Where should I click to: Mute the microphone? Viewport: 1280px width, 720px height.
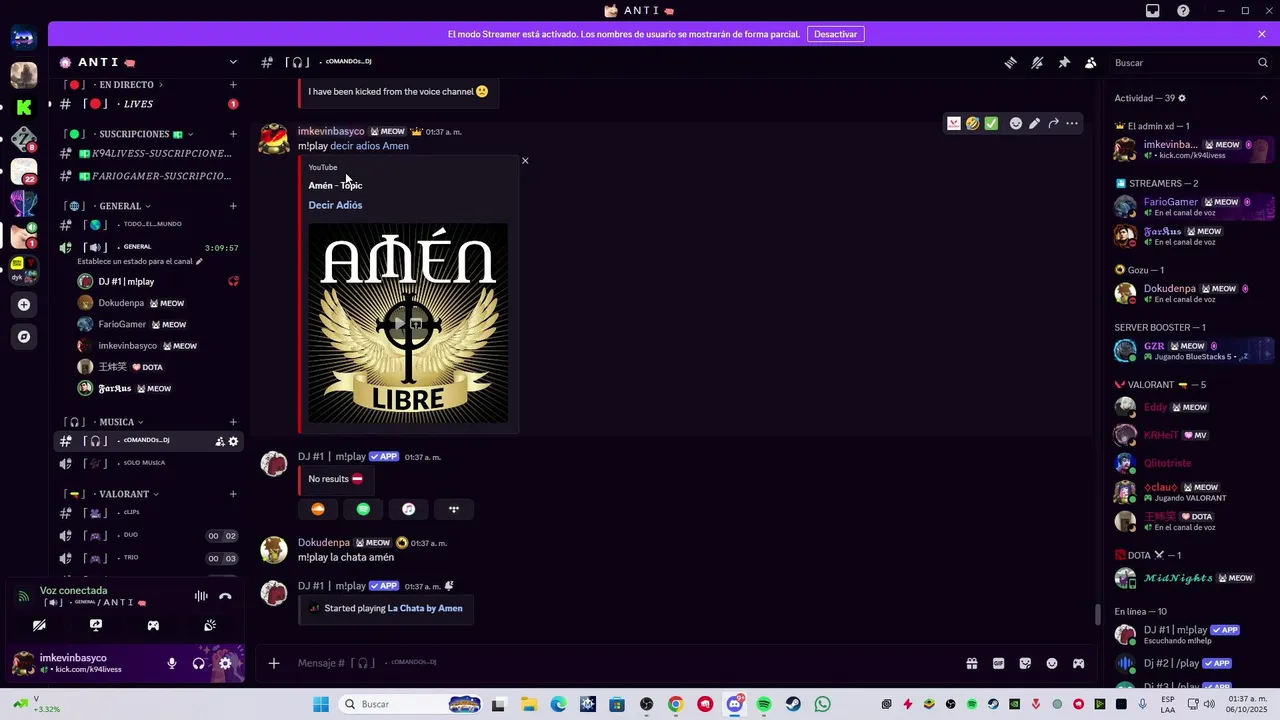(x=172, y=663)
